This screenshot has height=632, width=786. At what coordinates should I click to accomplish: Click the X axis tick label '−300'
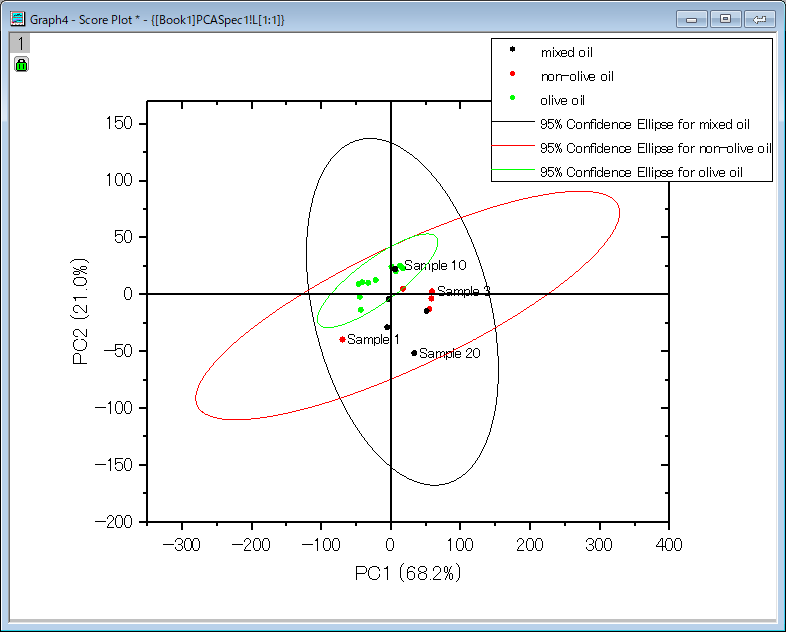tap(181, 545)
